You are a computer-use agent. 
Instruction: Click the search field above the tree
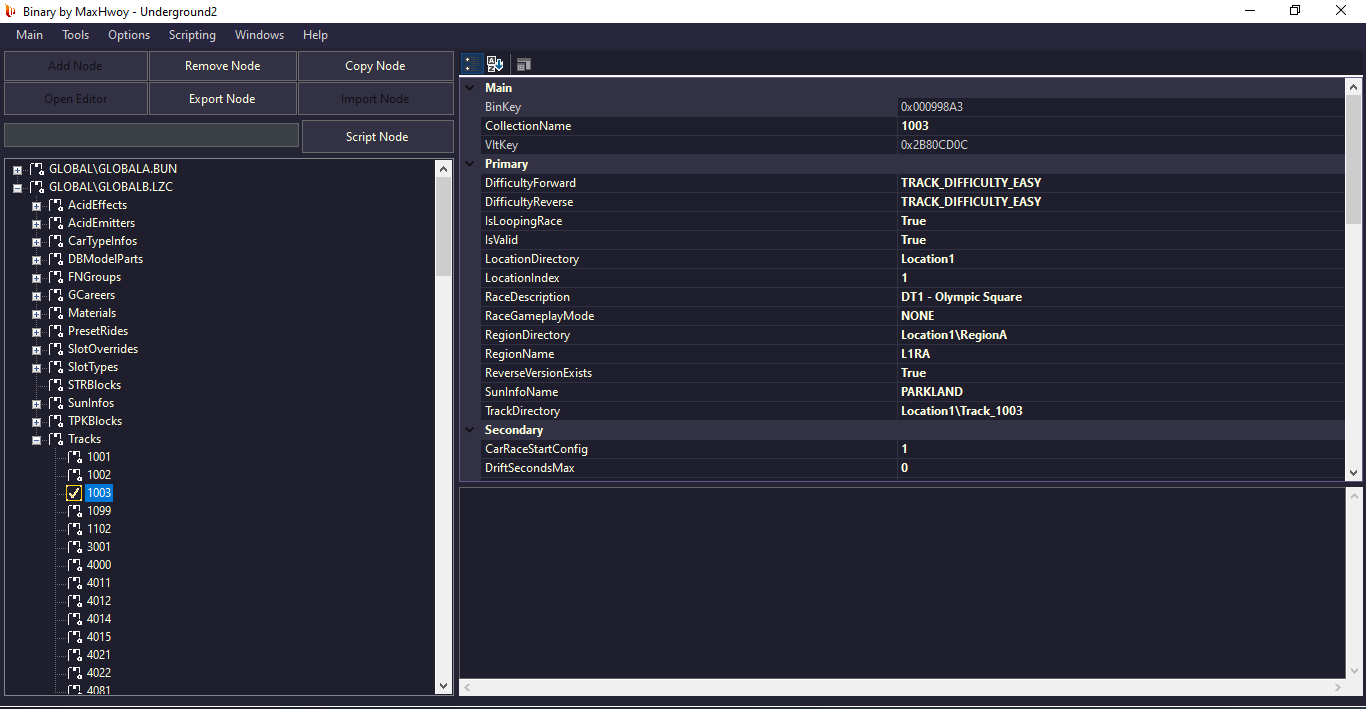coord(151,135)
